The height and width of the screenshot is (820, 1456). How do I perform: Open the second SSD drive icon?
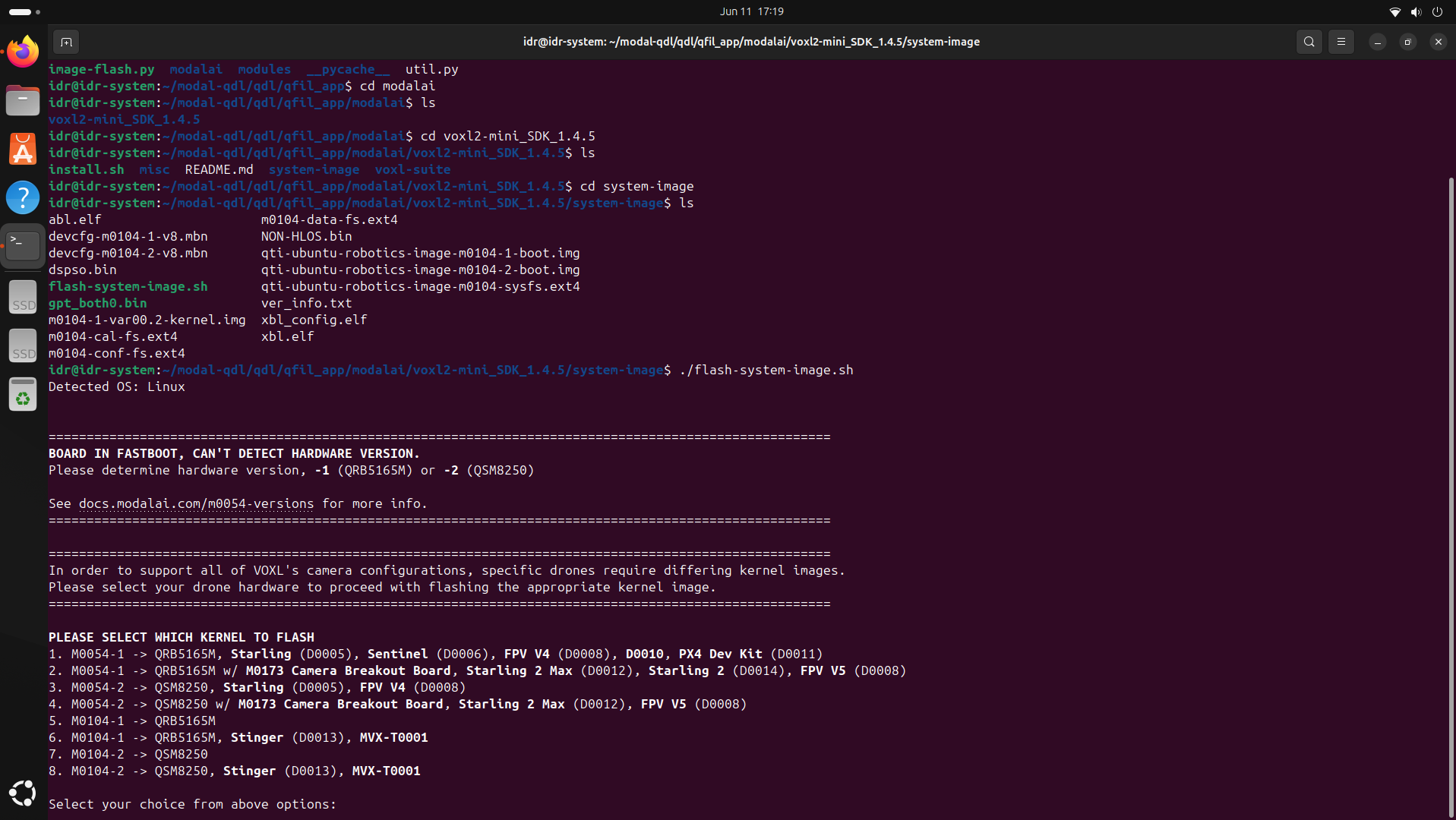[x=23, y=345]
